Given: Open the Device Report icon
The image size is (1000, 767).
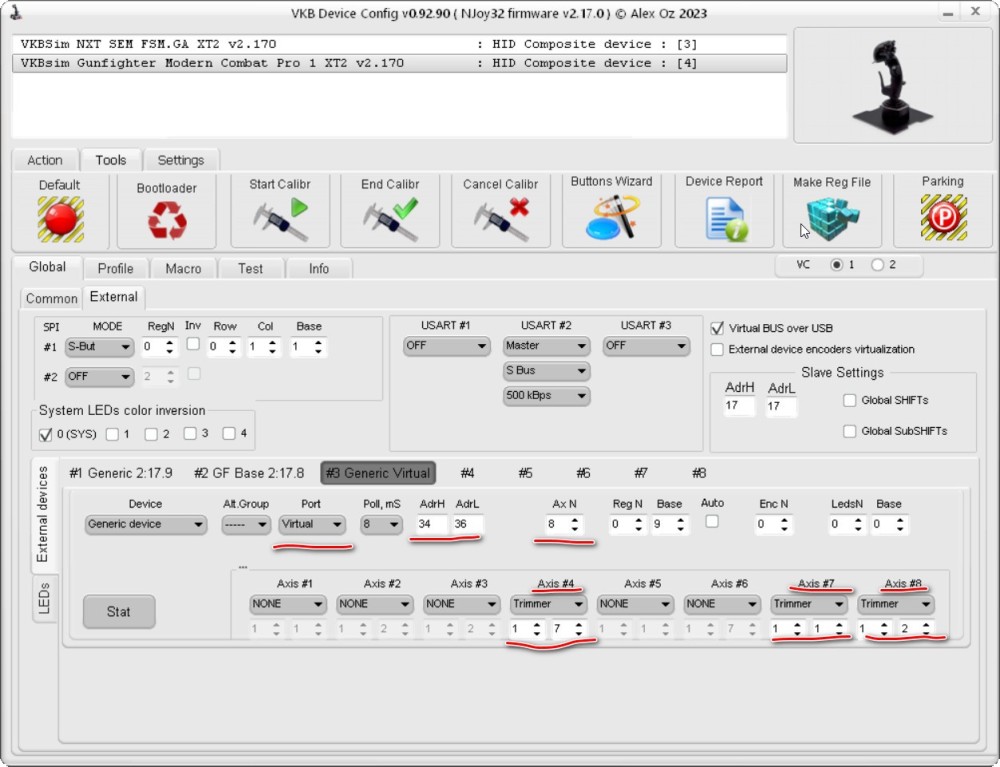Looking at the screenshot, I should [x=724, y=218].
